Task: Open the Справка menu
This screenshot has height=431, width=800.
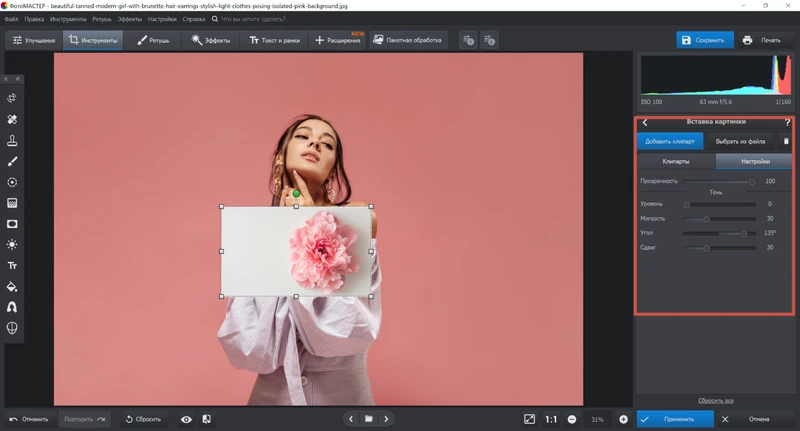Action: tap(194, 19)
